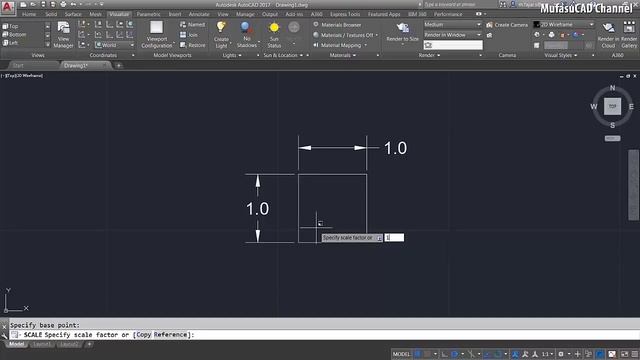Expand the Lights panel title
The height and width of the screenshot is (360, 640).
click(x=232, y=55)
